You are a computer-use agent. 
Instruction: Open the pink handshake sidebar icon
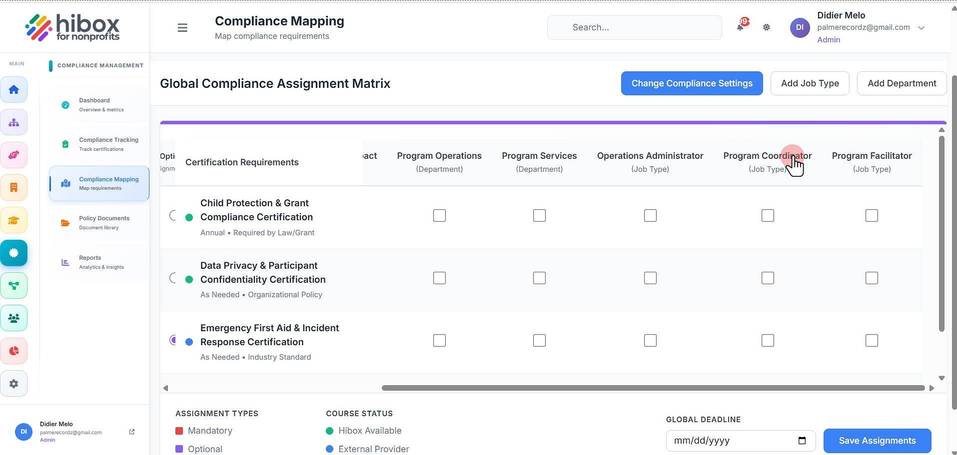point(14,155)
